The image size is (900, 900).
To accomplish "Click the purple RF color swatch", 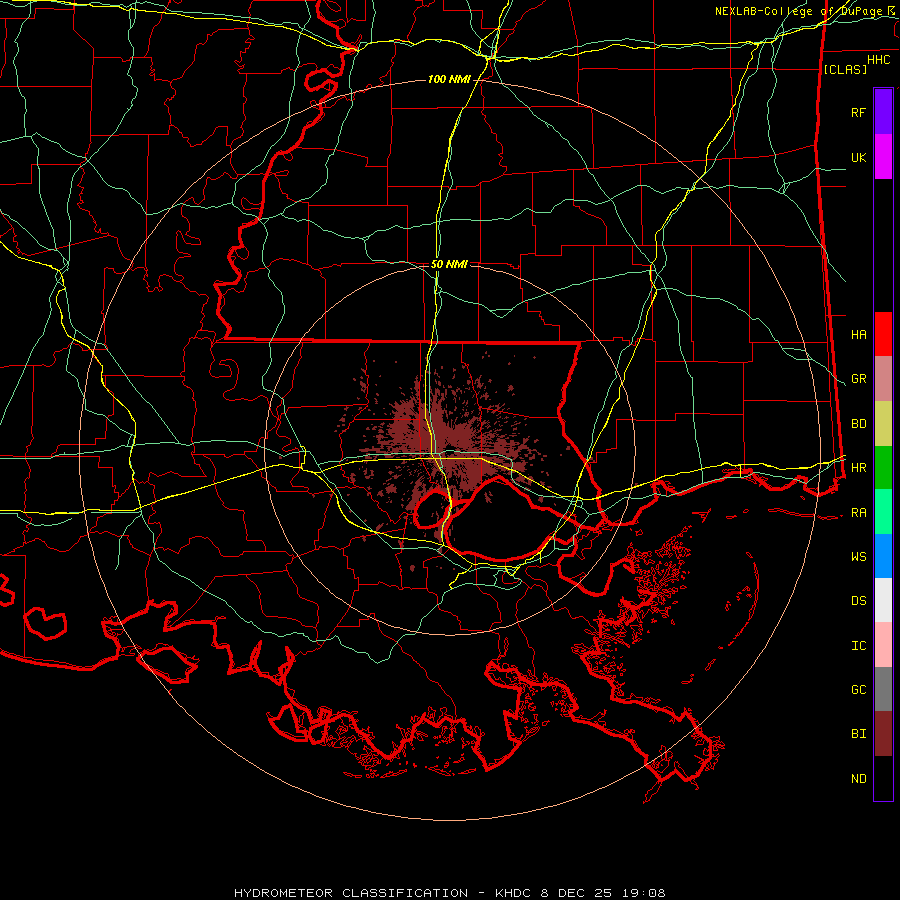I will pyautogui.click(x=883, y=112).
